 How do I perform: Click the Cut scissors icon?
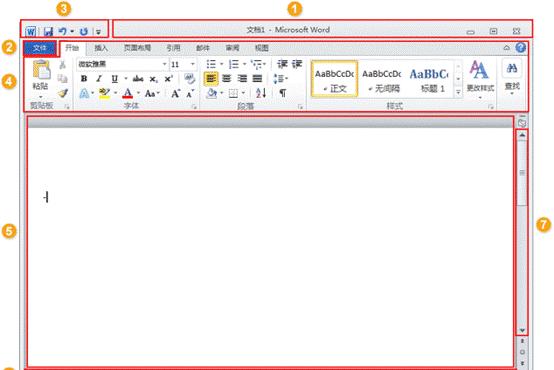tap(63, 64)
